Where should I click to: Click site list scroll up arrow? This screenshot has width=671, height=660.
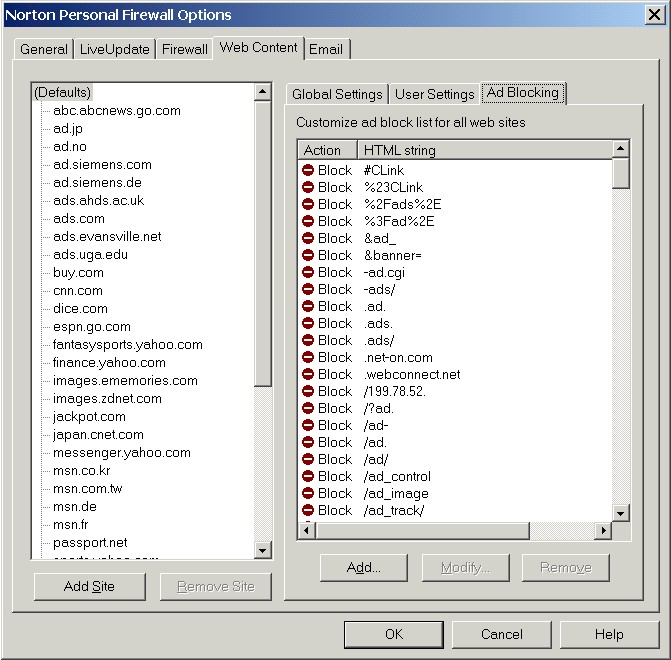point(262,92)
